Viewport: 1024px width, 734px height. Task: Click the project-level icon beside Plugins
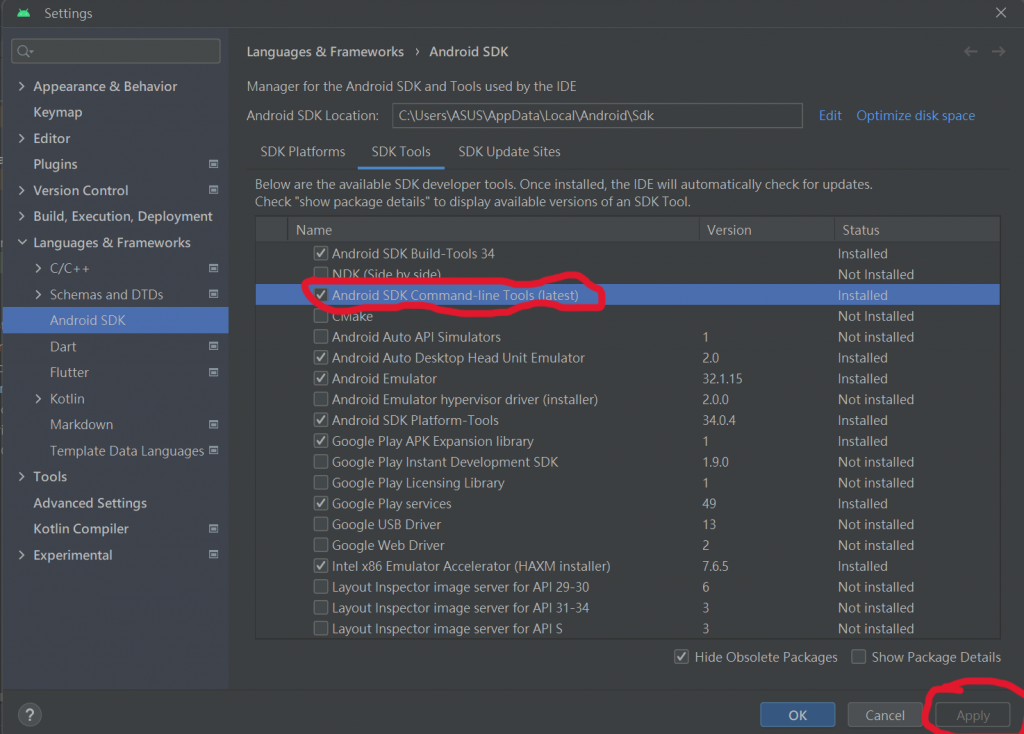[x=214, y=164]
